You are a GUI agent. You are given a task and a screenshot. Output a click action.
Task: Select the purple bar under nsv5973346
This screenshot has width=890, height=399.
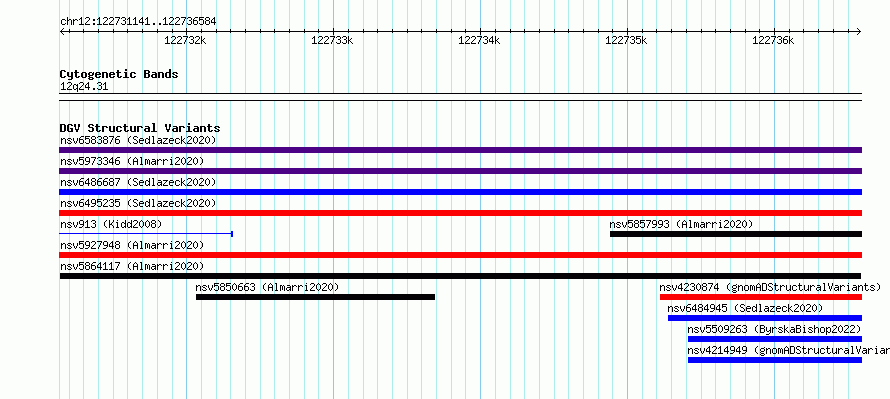point(460,171)
